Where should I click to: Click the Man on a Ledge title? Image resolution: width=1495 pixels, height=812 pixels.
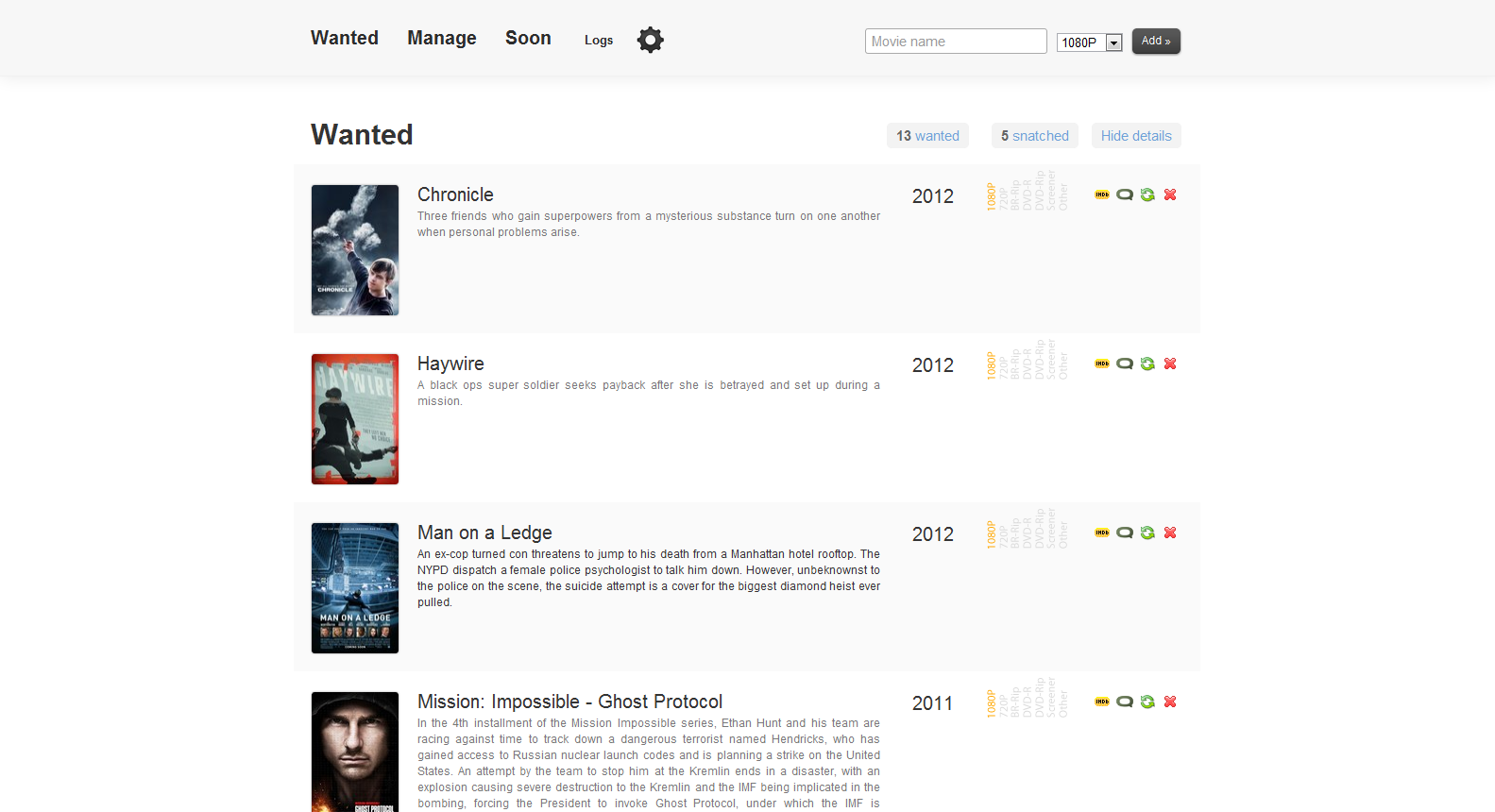pos(484,533)
